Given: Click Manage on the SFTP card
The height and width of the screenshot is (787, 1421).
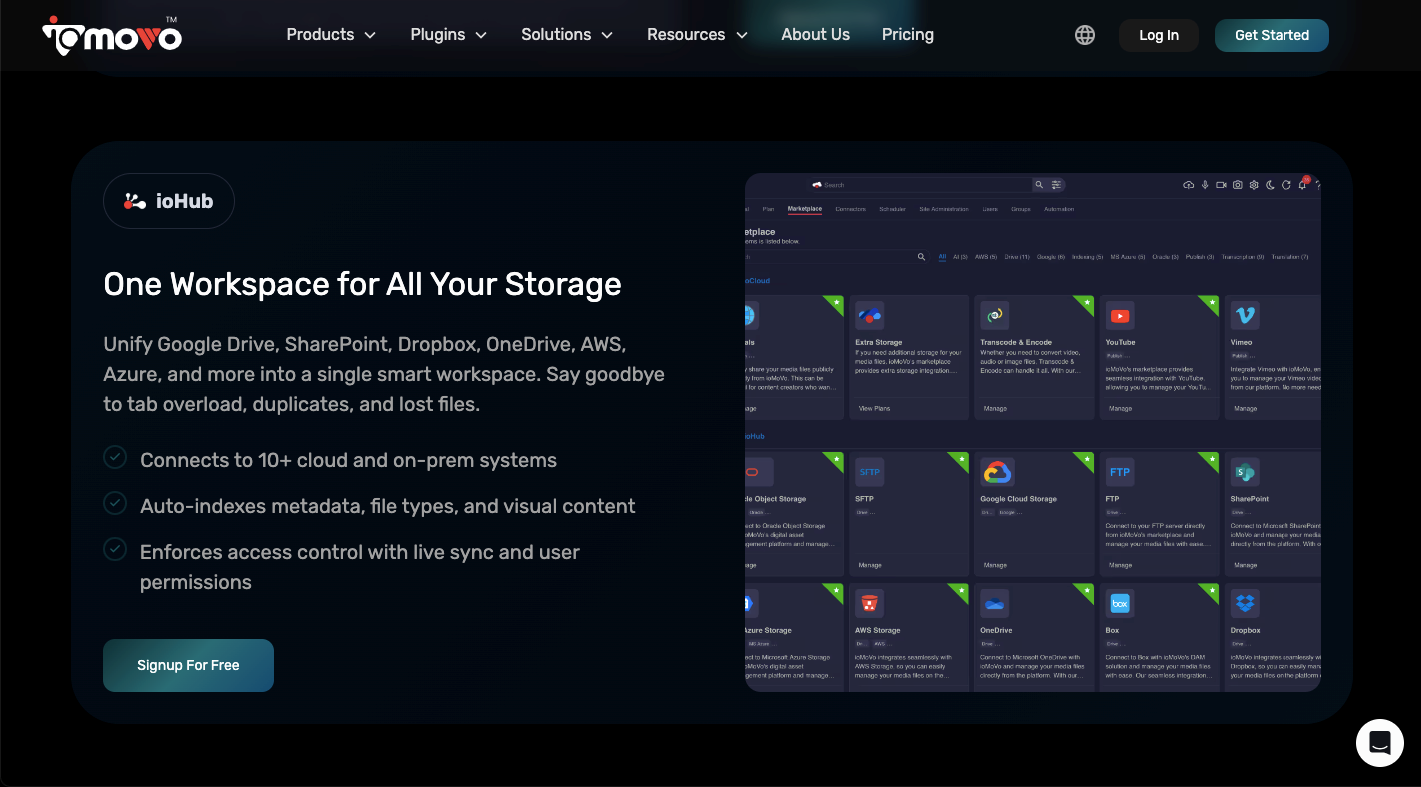Looking at the screenshot, I should coord(870,565).
